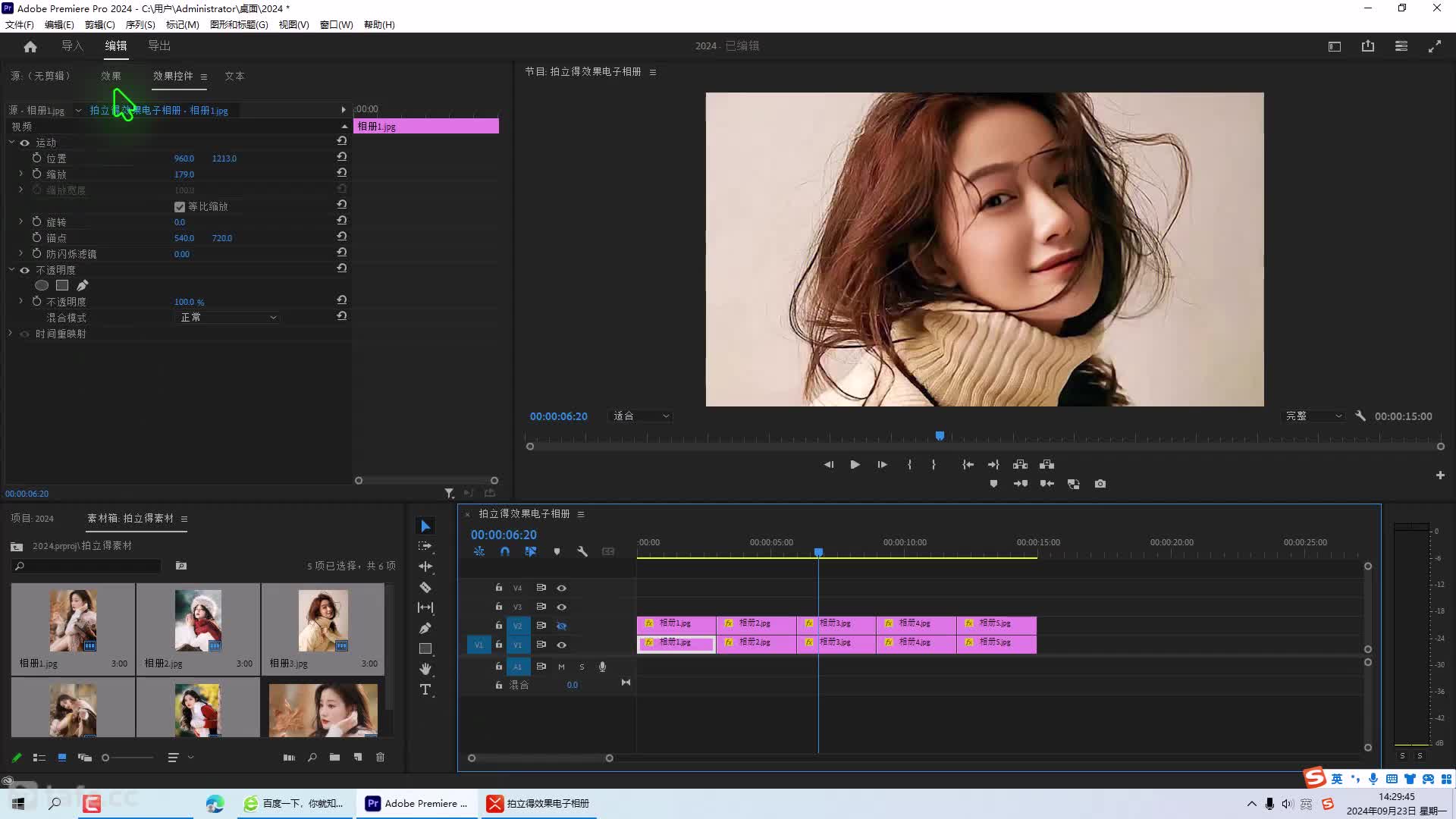
Task: Expand the 时间重映射 Time Remapping group
Action: (x=11, y=333)
